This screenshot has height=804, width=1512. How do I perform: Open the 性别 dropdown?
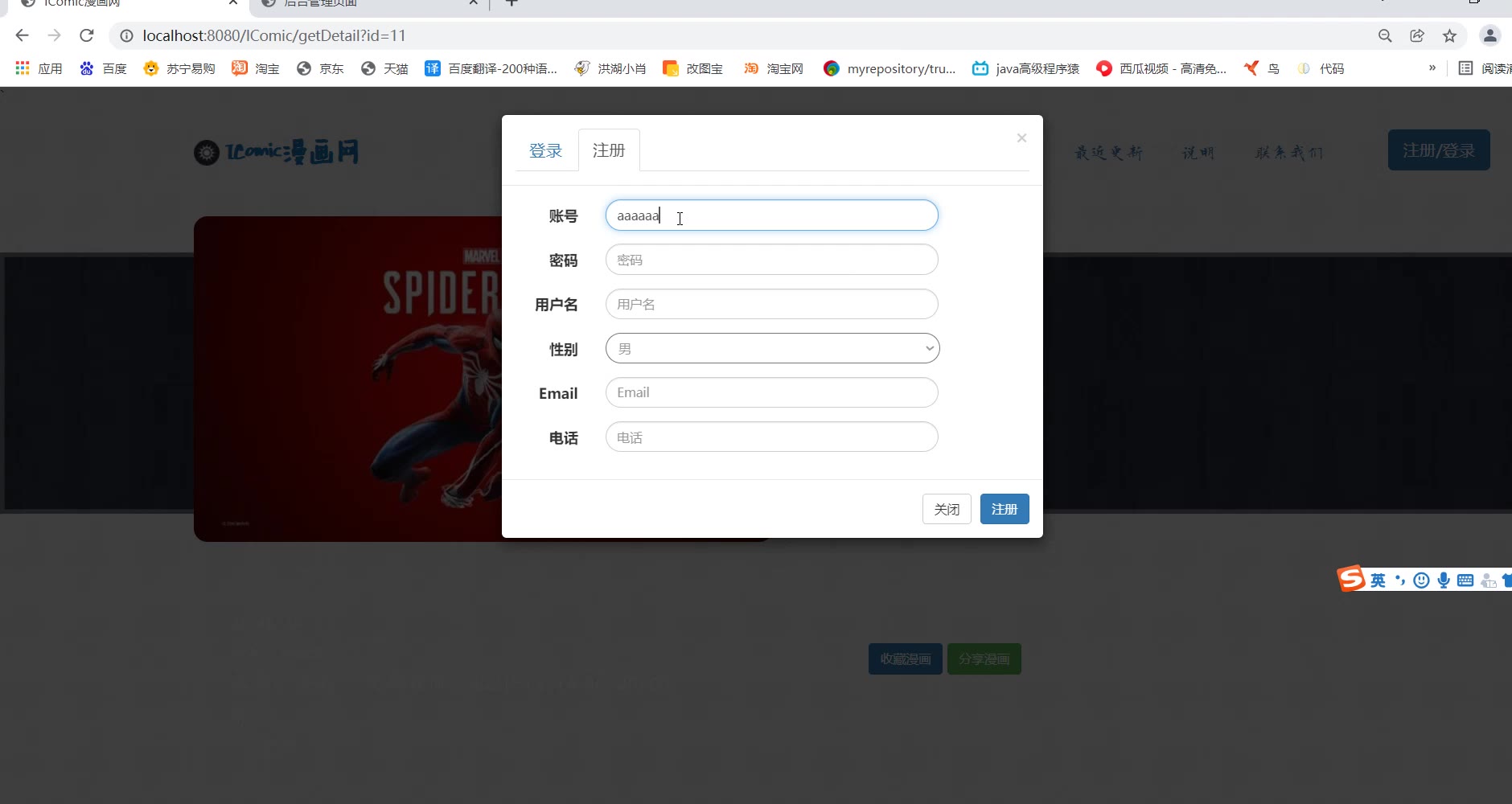tap(772, 348)
